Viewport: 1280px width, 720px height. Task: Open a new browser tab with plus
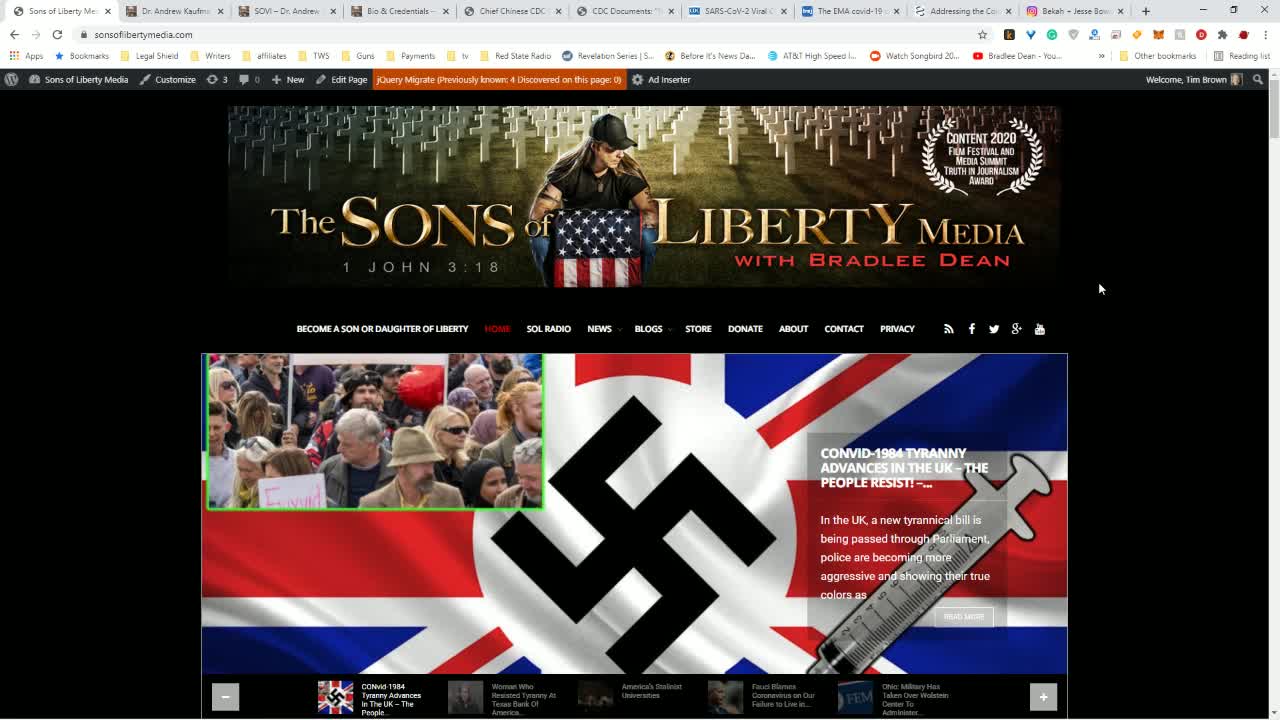pyautogui.click(x=1145, y=11)
